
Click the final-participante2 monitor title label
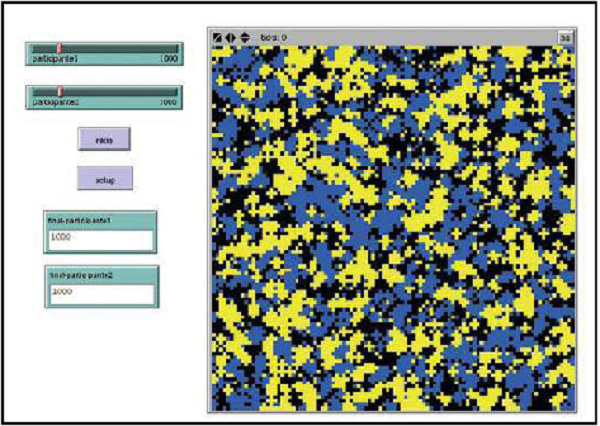coord(81,275)
